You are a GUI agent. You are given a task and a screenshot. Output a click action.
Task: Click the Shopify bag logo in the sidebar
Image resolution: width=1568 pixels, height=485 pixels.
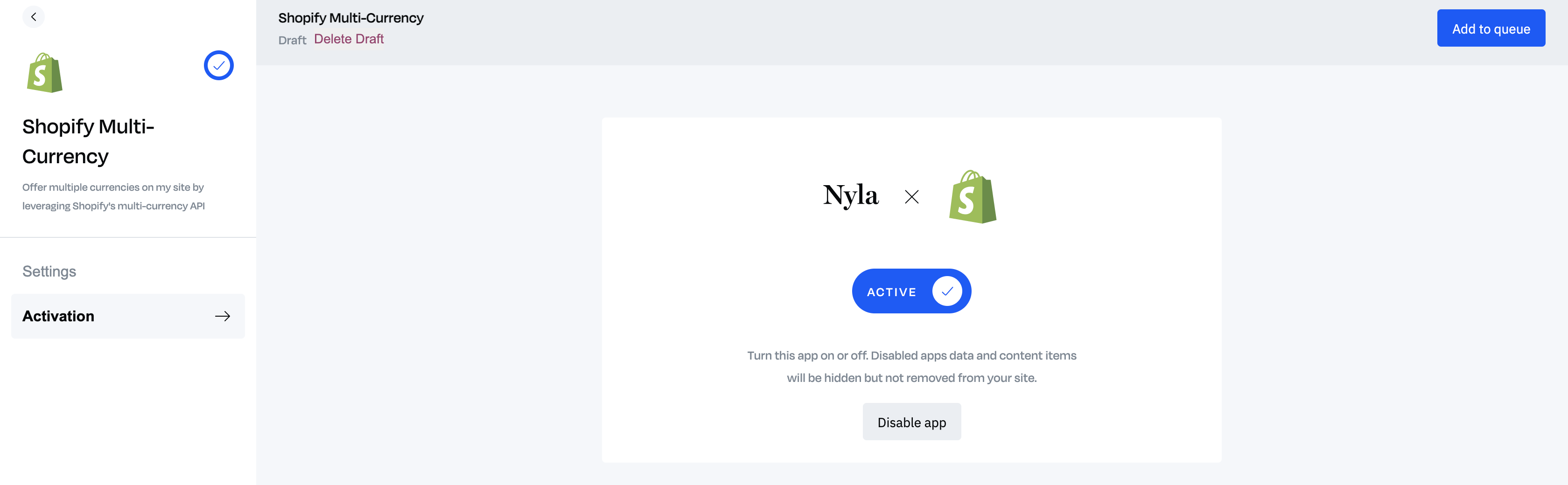pos(44,73)
